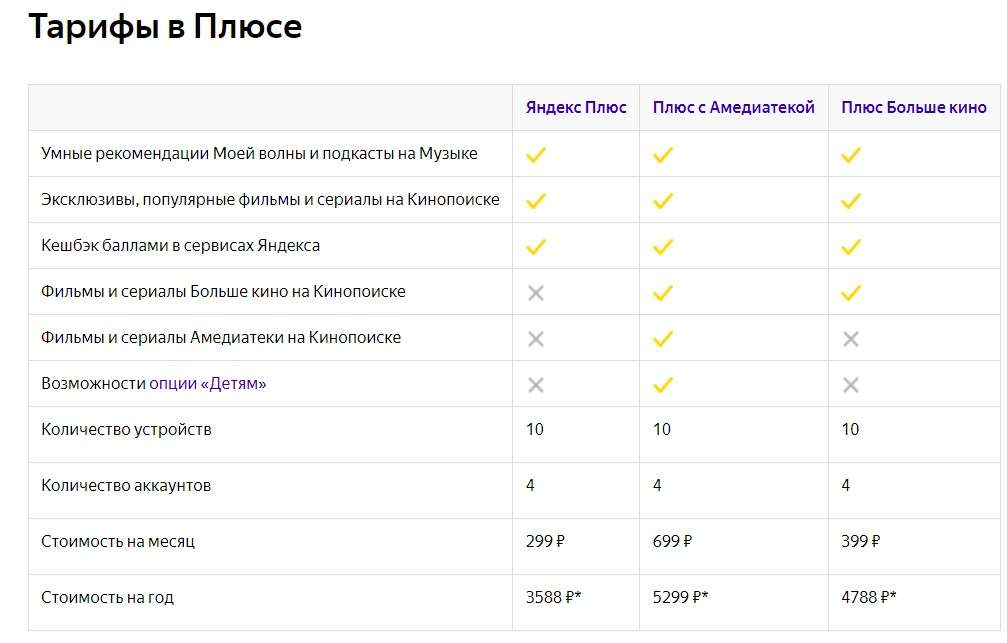Click account count 4 under Яндекс Плюс

pyautogui.click(x=530, y=485)
